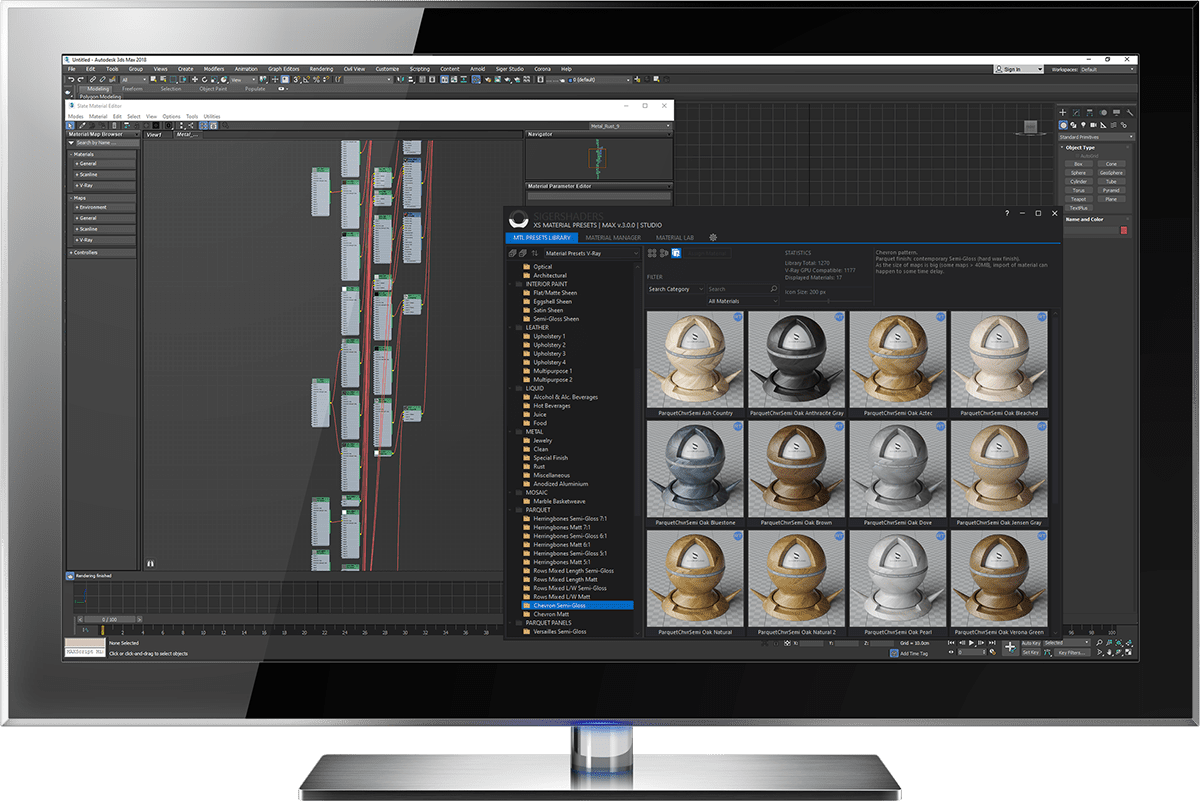The width and height of the screenshot is (1200, 801).
Task: Open the Create tab in command panel
Action: (1063, 112)
